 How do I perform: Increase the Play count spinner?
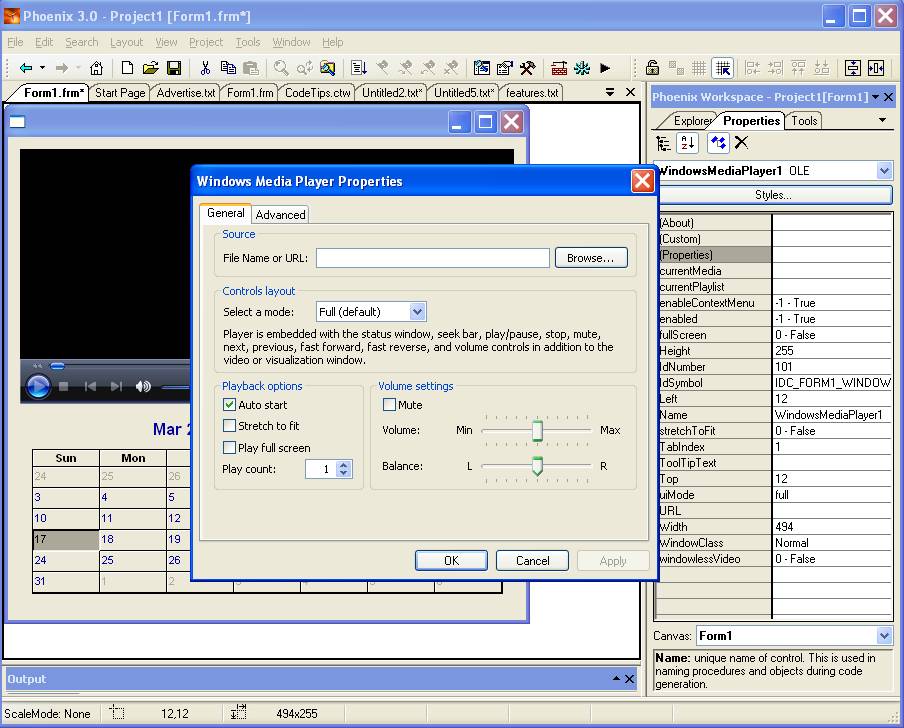[x=344, y=465]
